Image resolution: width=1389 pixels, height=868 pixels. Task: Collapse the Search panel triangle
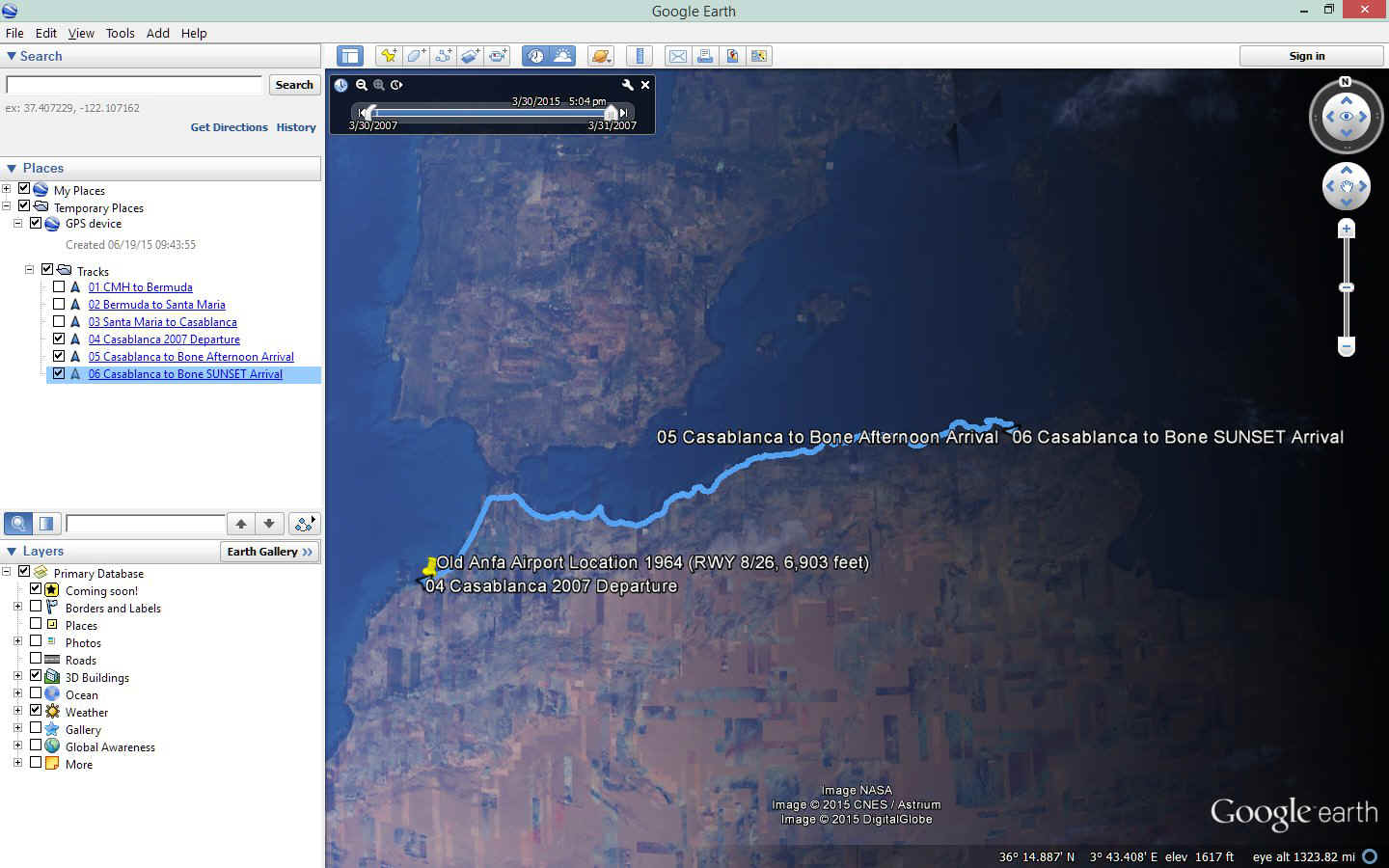12,56
